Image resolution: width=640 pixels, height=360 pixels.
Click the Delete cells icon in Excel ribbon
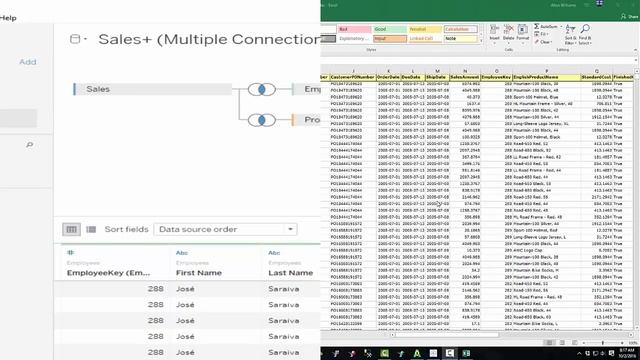click(509, 29)
